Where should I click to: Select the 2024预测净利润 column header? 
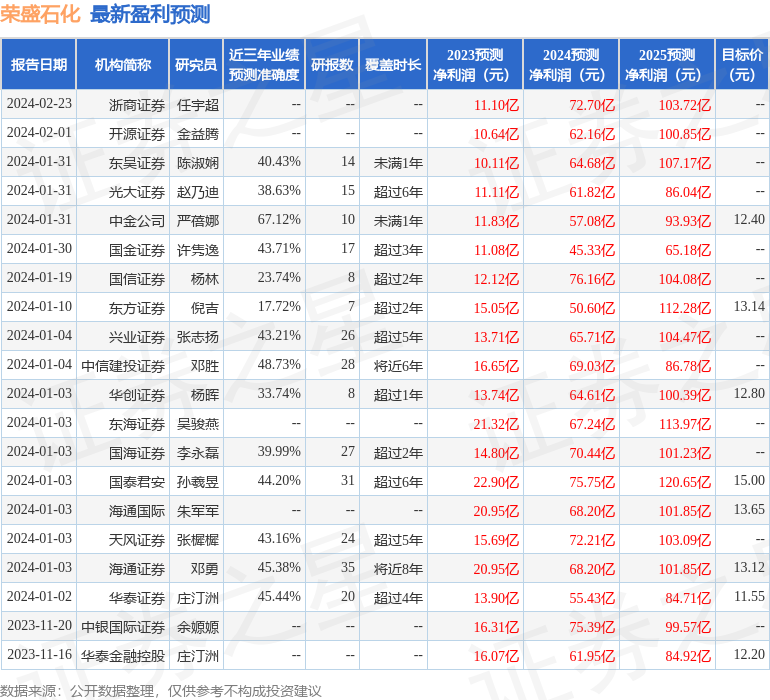coord(571,64)
